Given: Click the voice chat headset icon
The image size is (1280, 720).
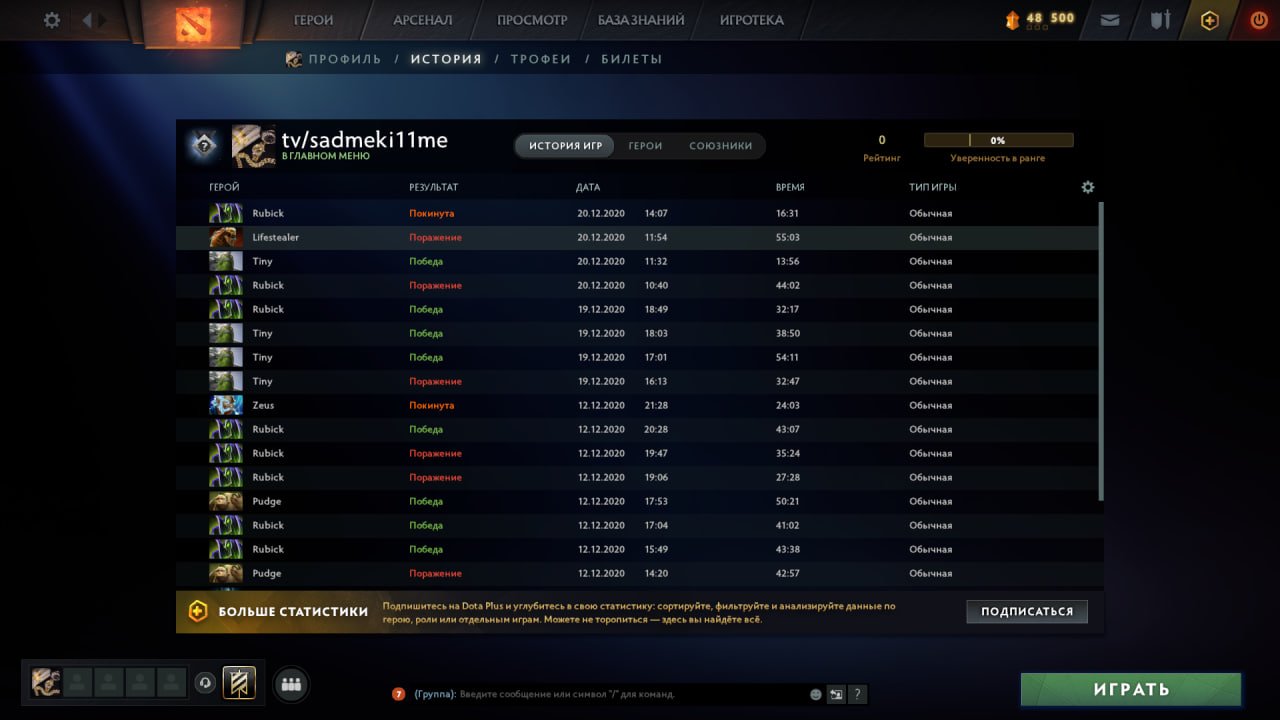Looking at the screenshot, I should pyautogui.click(x=205, y=683).
